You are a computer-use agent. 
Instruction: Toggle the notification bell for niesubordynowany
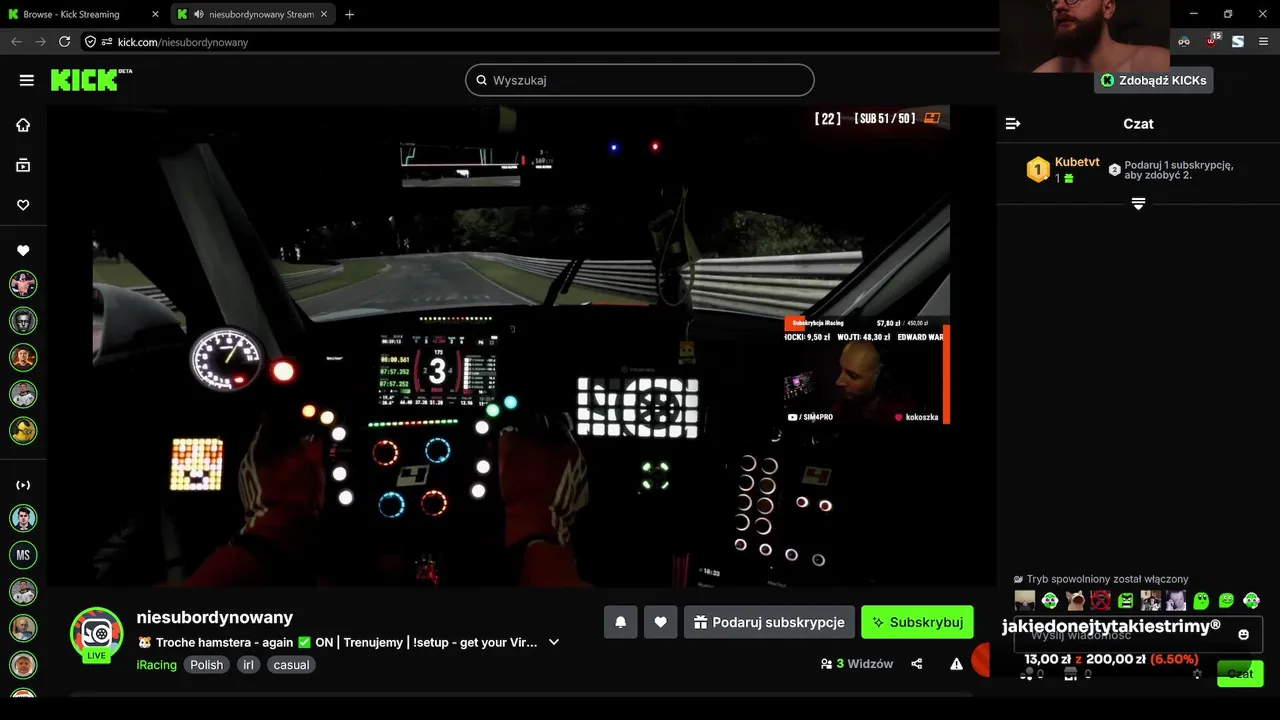(620, 622)
